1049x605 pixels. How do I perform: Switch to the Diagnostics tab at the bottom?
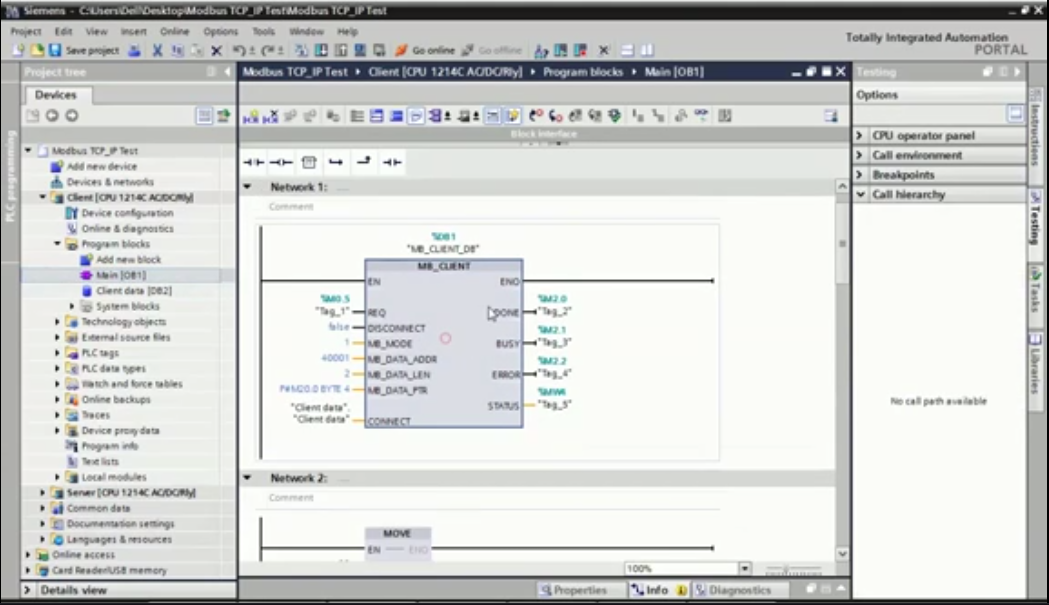[738, 589]
